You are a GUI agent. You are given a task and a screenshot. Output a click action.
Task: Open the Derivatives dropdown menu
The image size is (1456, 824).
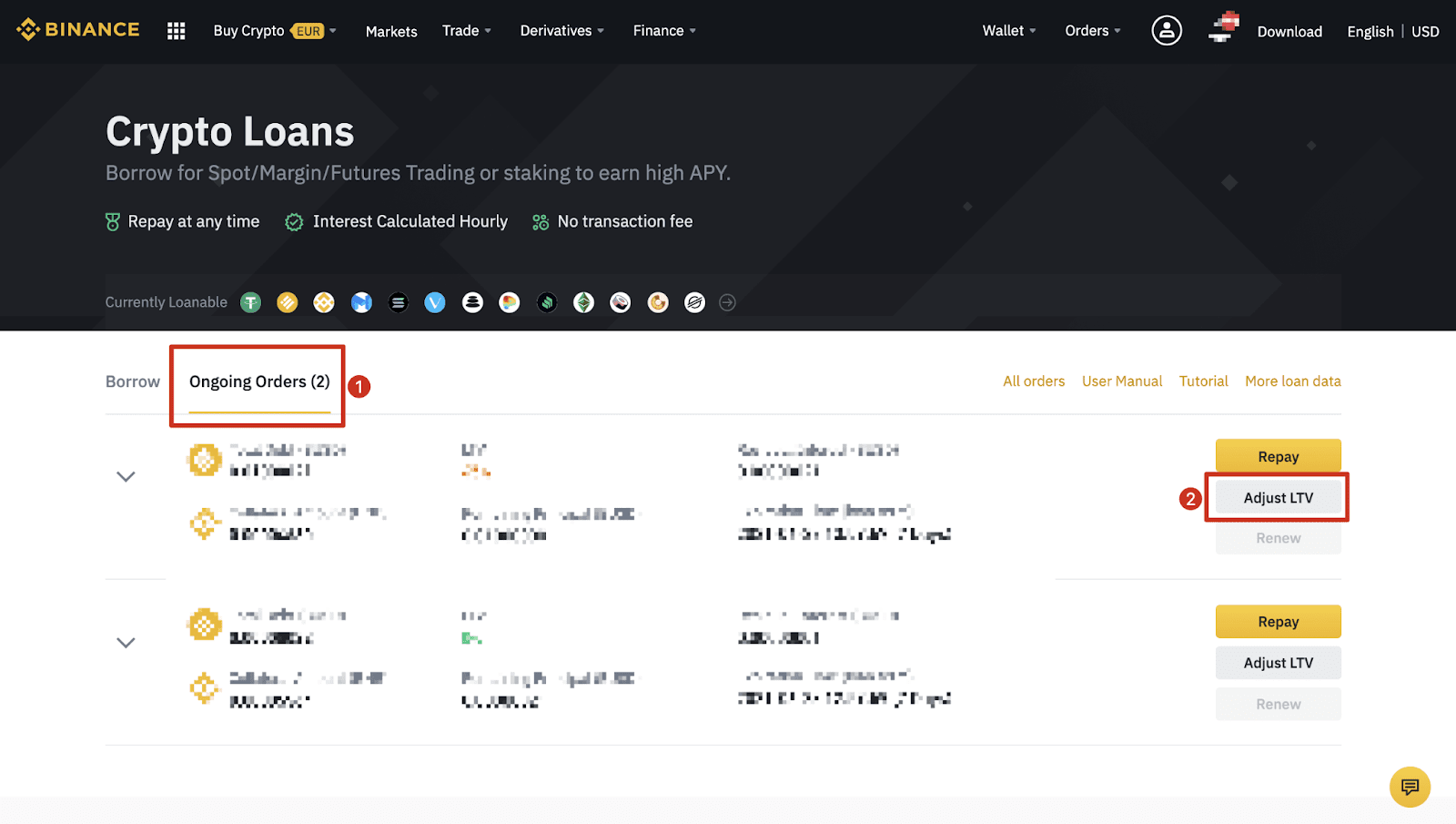(x=561, y=31)
